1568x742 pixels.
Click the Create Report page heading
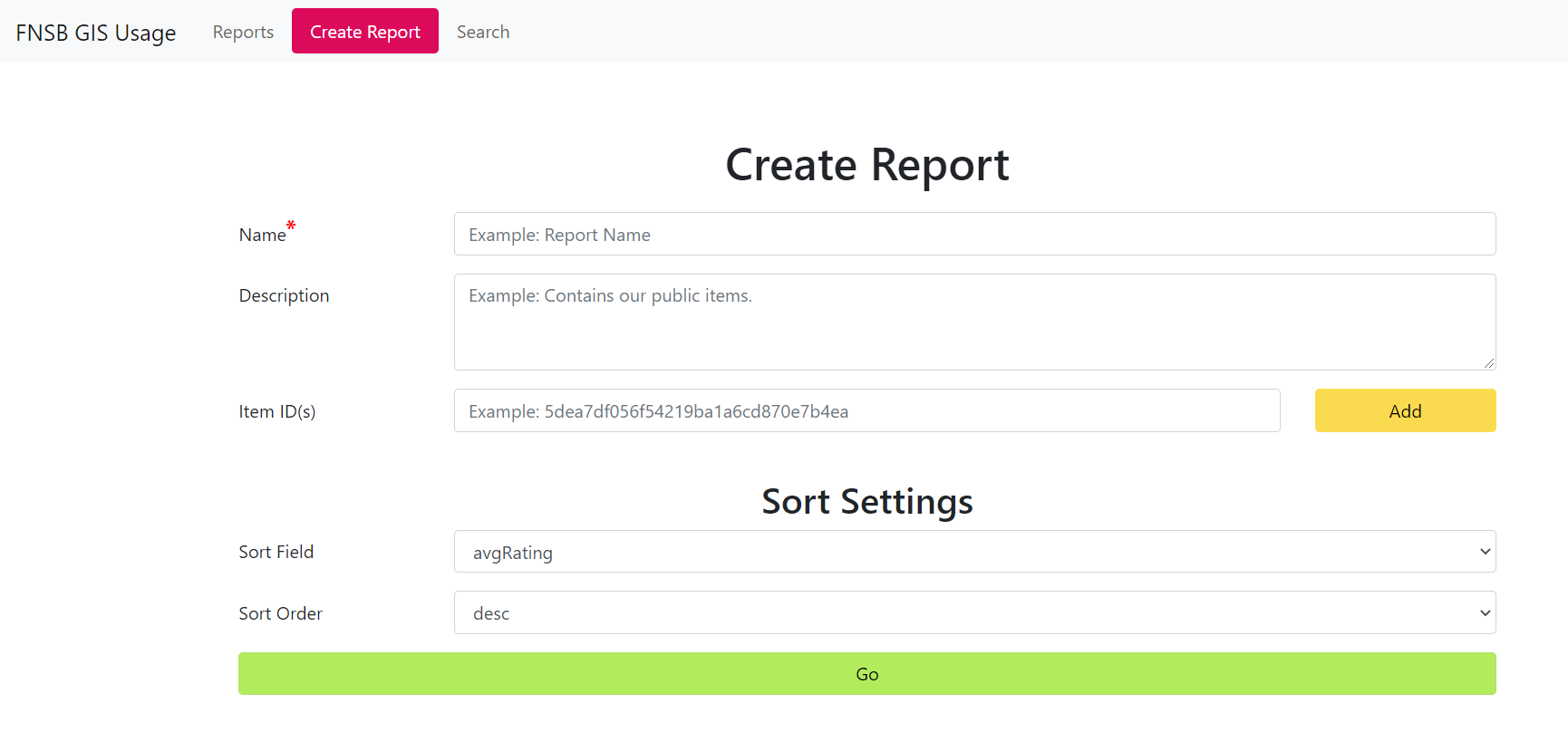[x=867, y=165]
